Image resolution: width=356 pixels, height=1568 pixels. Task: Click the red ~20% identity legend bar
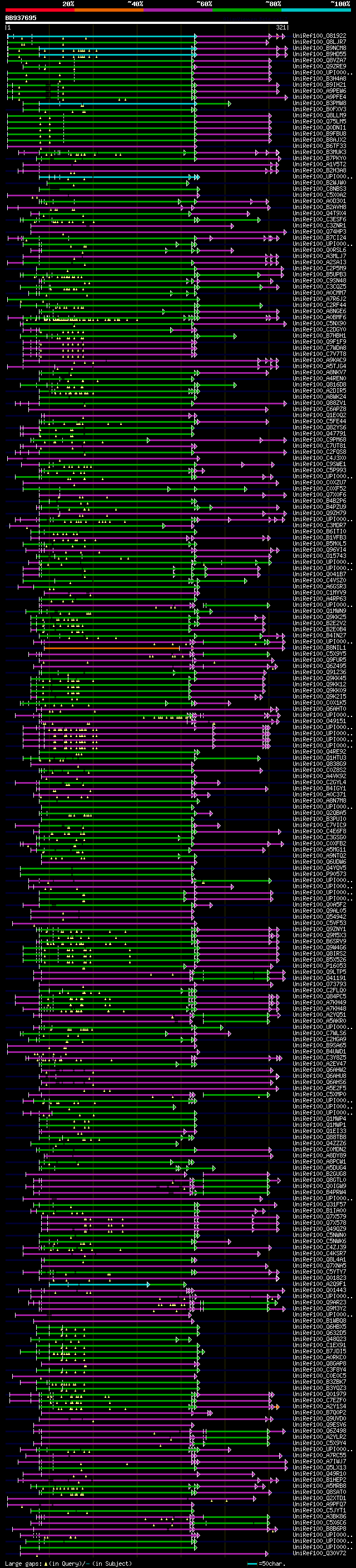click(39, 10)
